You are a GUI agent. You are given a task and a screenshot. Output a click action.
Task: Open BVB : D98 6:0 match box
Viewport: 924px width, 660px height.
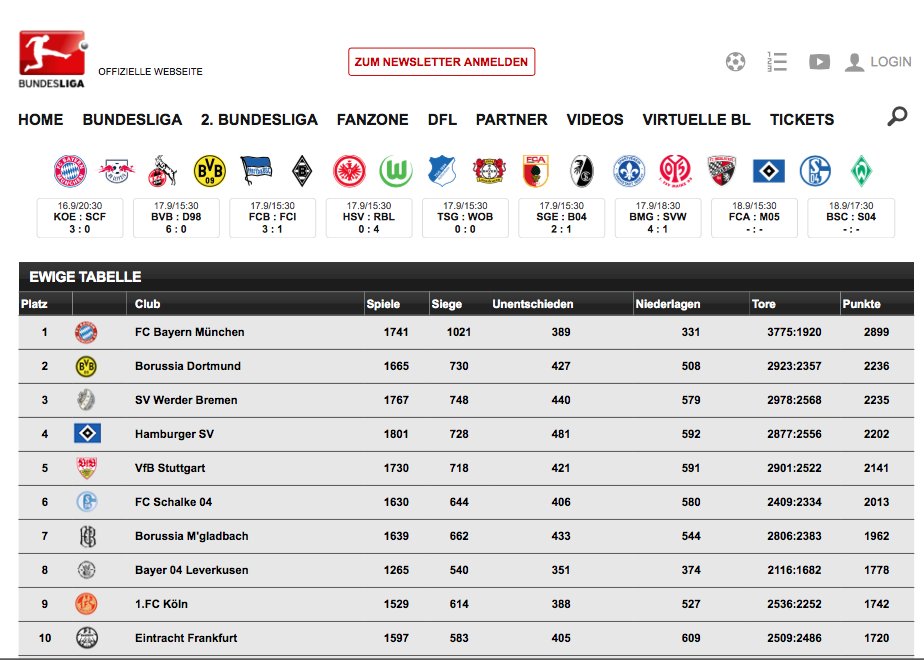176,217
